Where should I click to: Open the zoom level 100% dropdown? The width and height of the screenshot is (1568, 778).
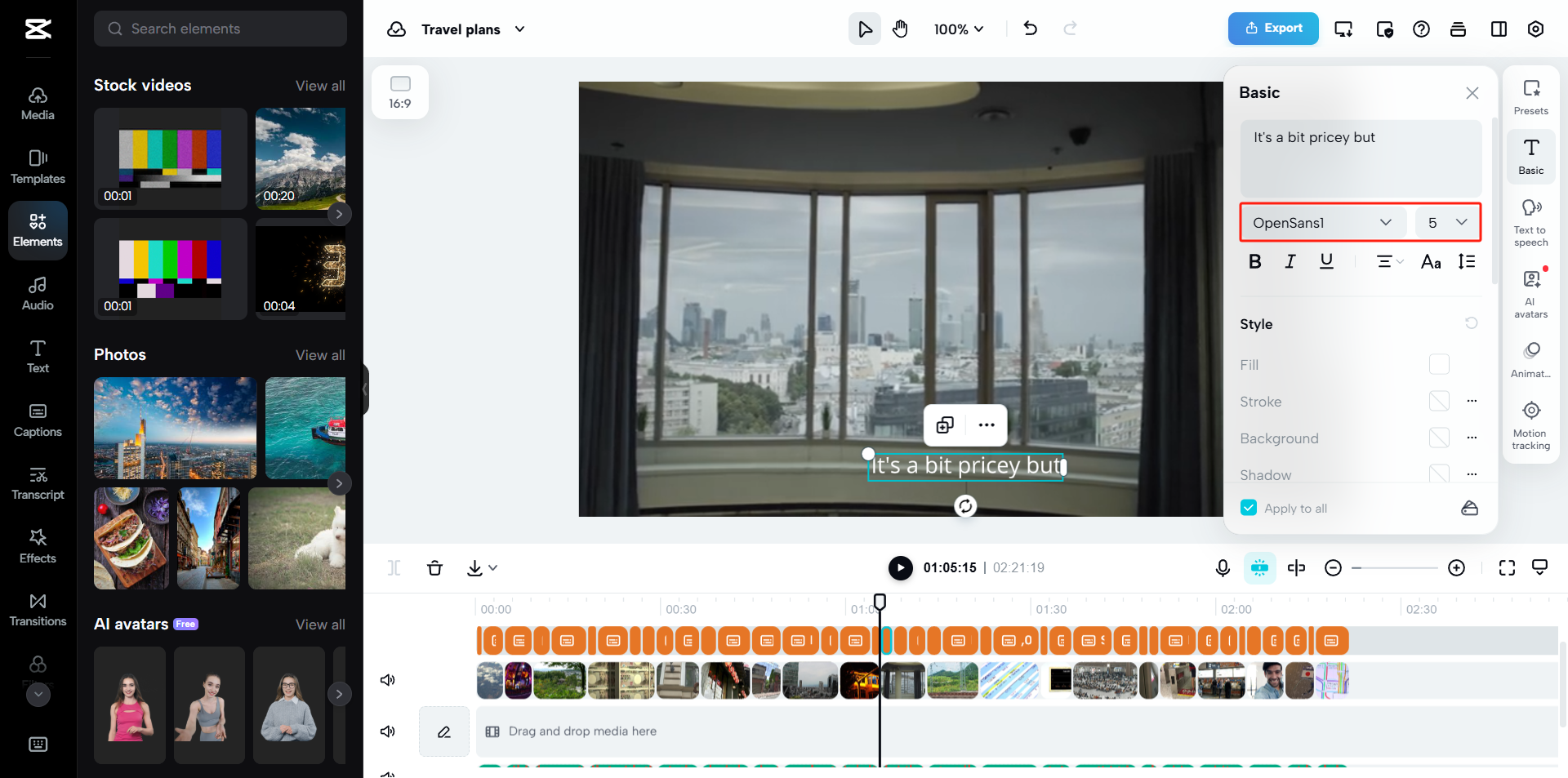(959, 29)
